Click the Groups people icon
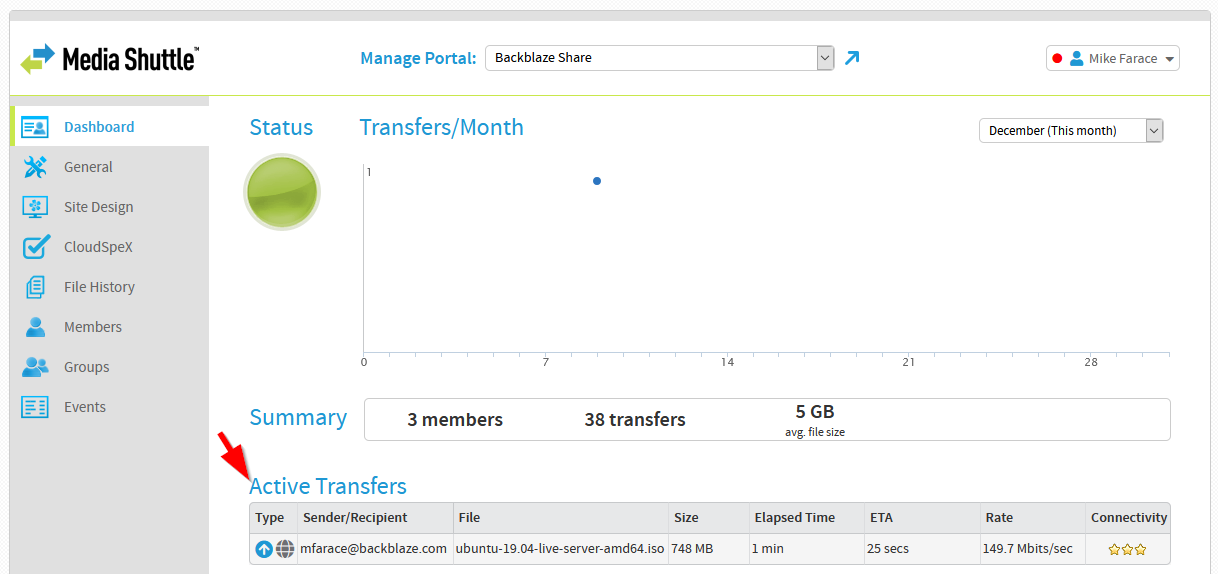This screenshot has width=1218, height=574. (35, 367)
